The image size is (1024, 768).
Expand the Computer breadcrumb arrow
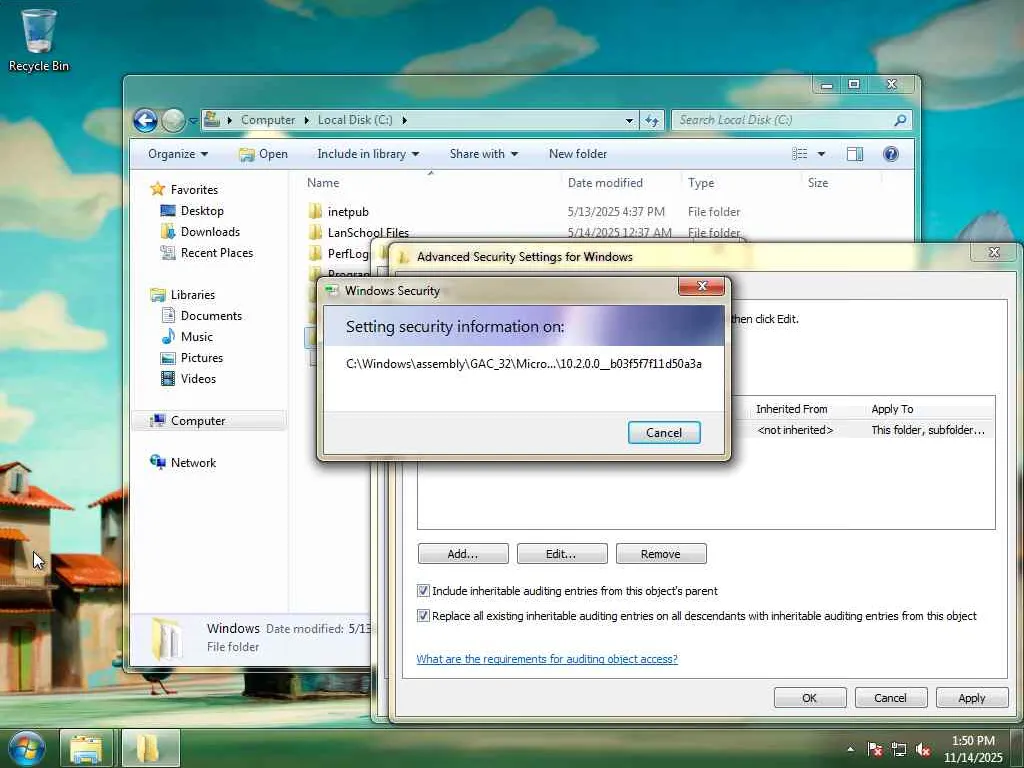pos(306,120)
